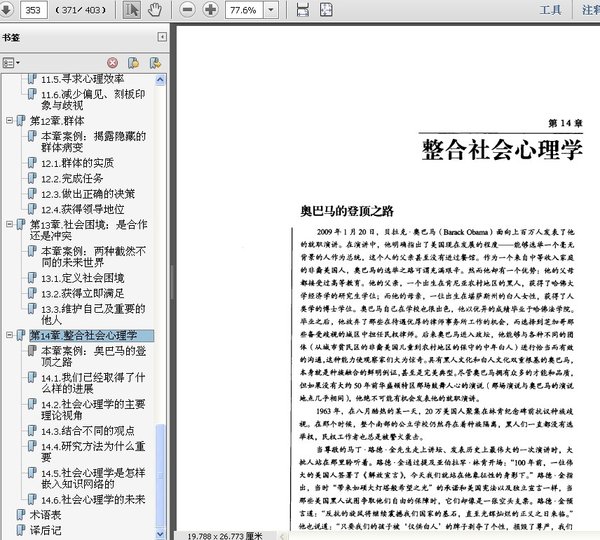
Task: Edit the zoom percentage field 77.6%
Action: coord(244,10)
